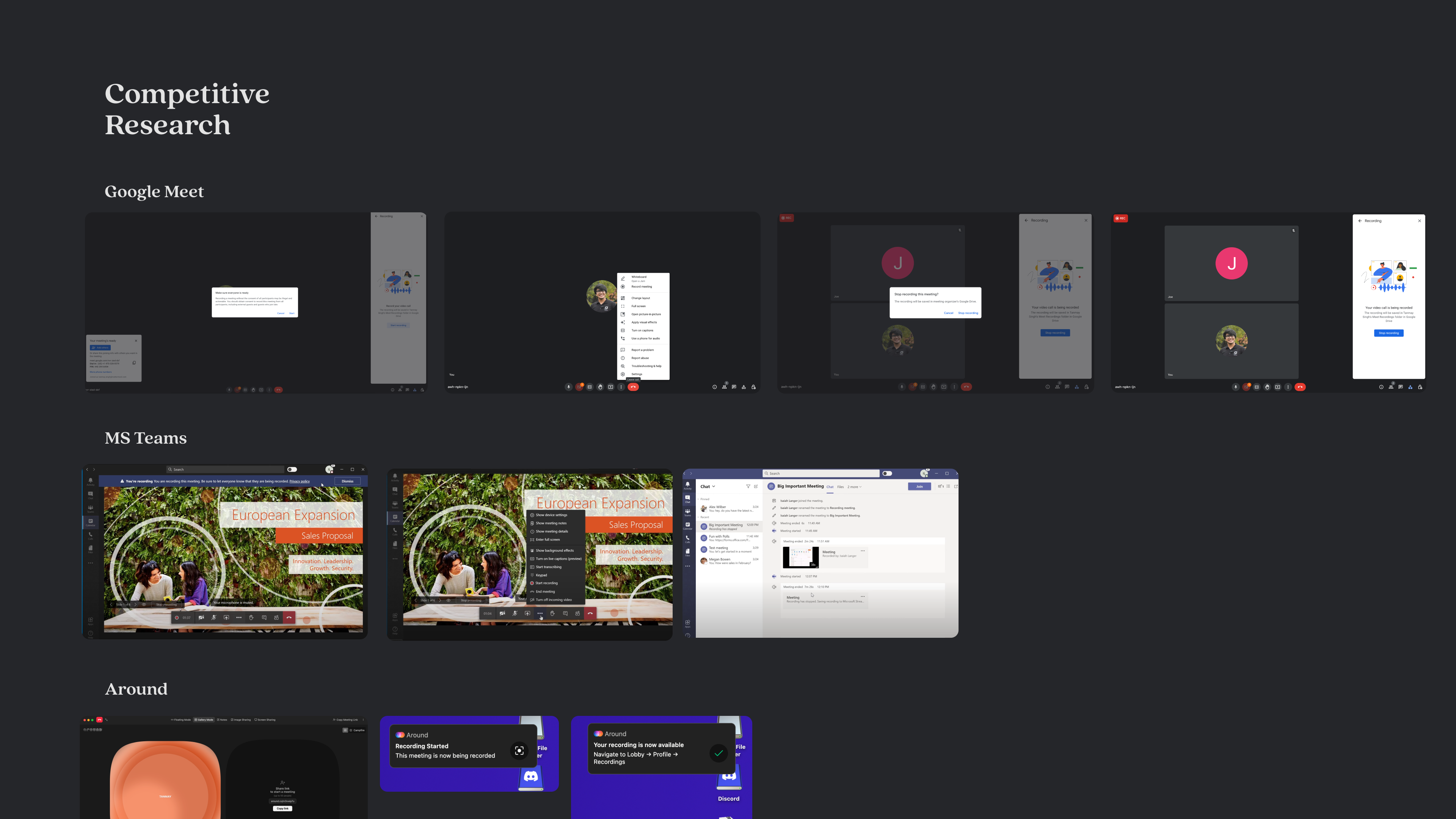The height and width of the screenshot is (819, 1456).
Task: Expand Chat dropdown header in Teams chat window
Action: pyautogui.click(x=708, y=486)
